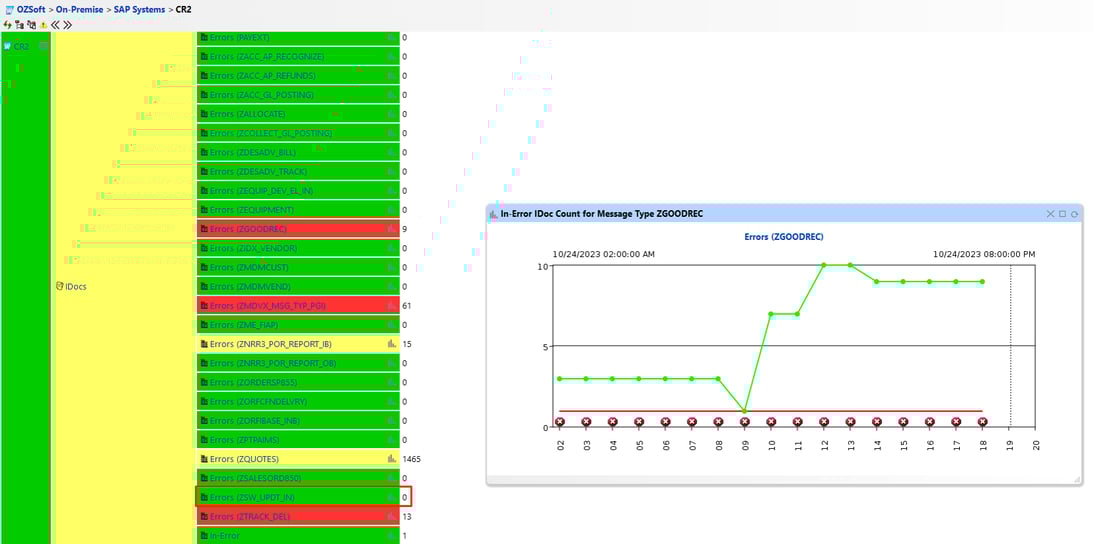Viewport: 1094px width, 544px height.
Task: Open chart icon for Errors (ZMDVX_MSG_TYP_PGI)
Action: coord(391,305)
